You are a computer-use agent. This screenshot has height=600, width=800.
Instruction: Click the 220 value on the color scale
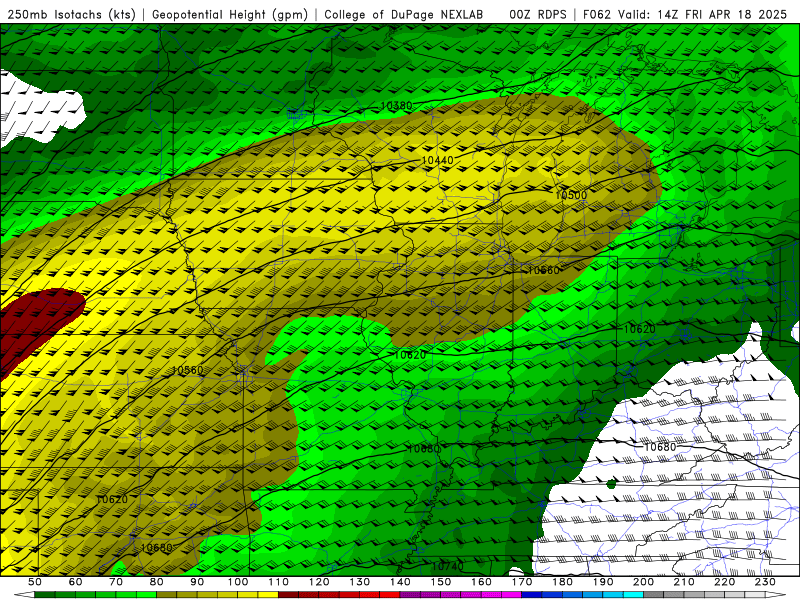[x=724, y=582]
